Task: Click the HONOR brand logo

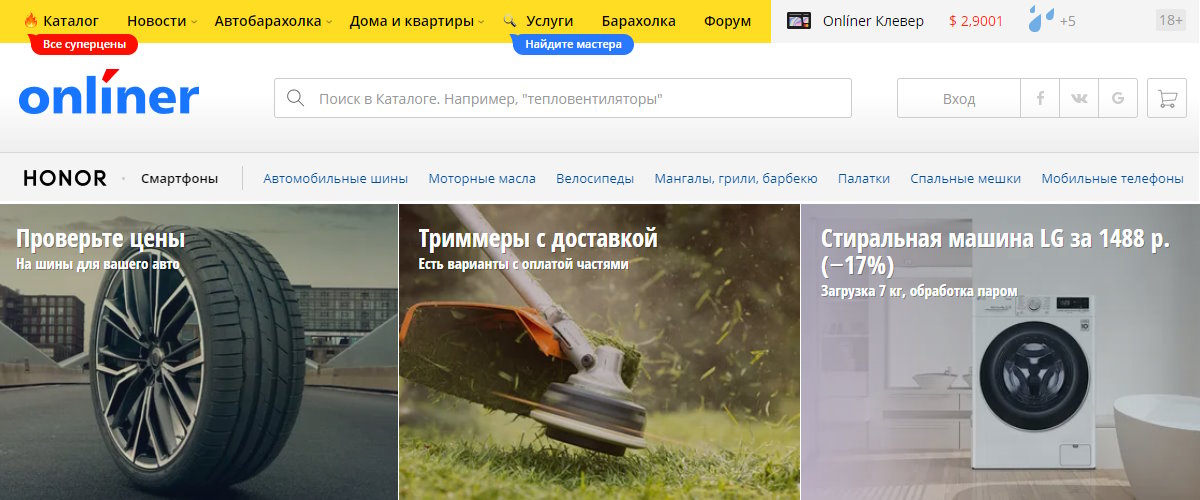Action: point(65,179)
